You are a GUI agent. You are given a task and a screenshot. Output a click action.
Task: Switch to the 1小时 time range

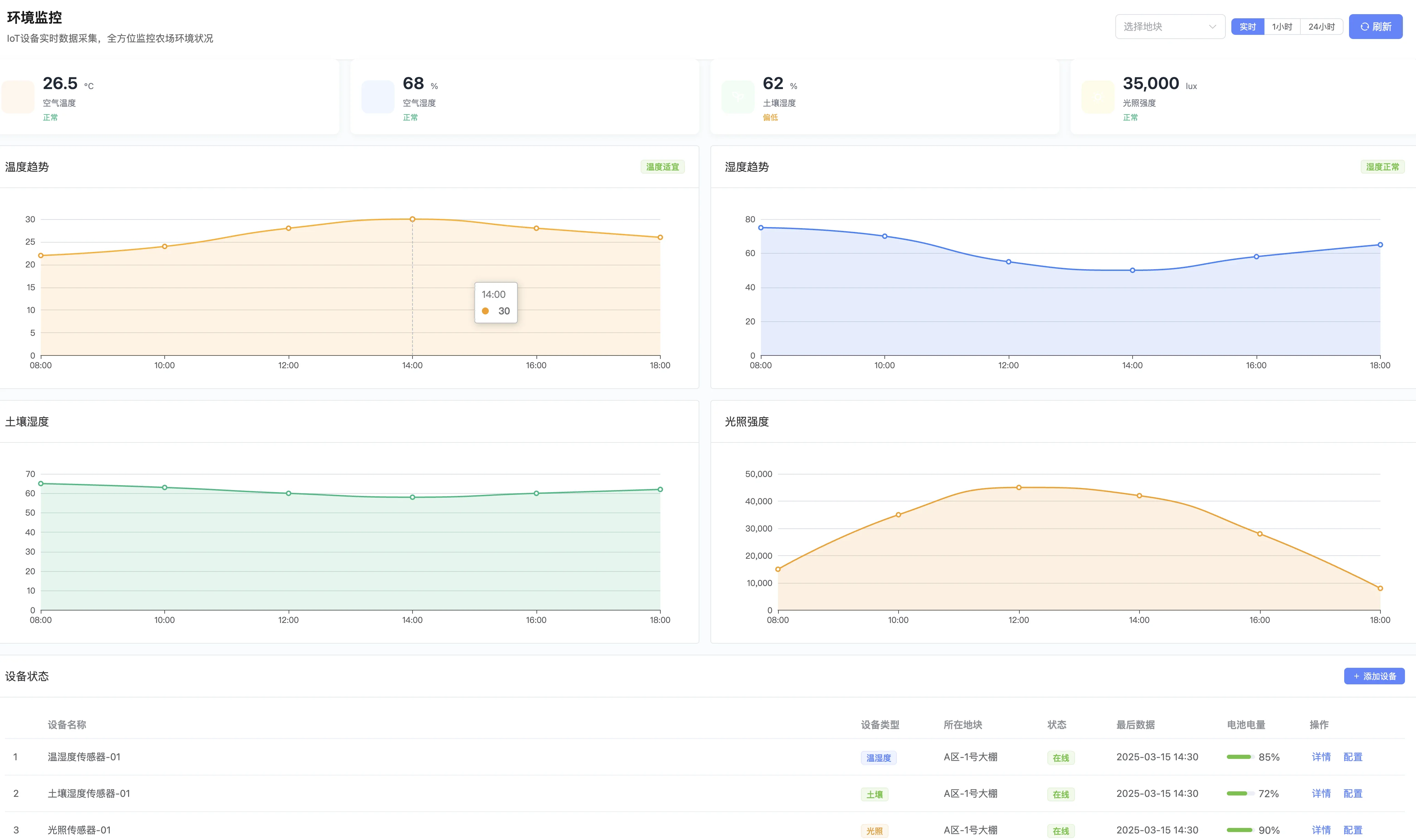coord(1282,27)
